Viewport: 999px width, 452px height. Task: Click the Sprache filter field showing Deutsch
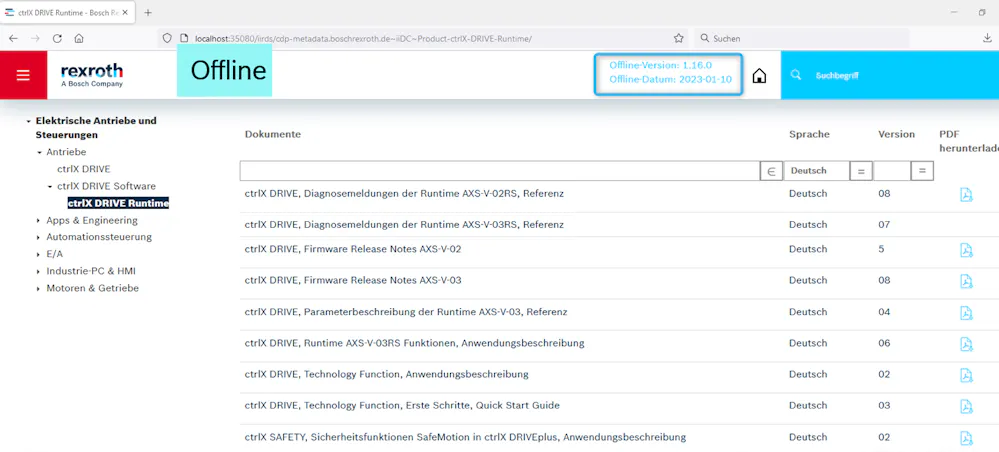click(x=817, y=171)
